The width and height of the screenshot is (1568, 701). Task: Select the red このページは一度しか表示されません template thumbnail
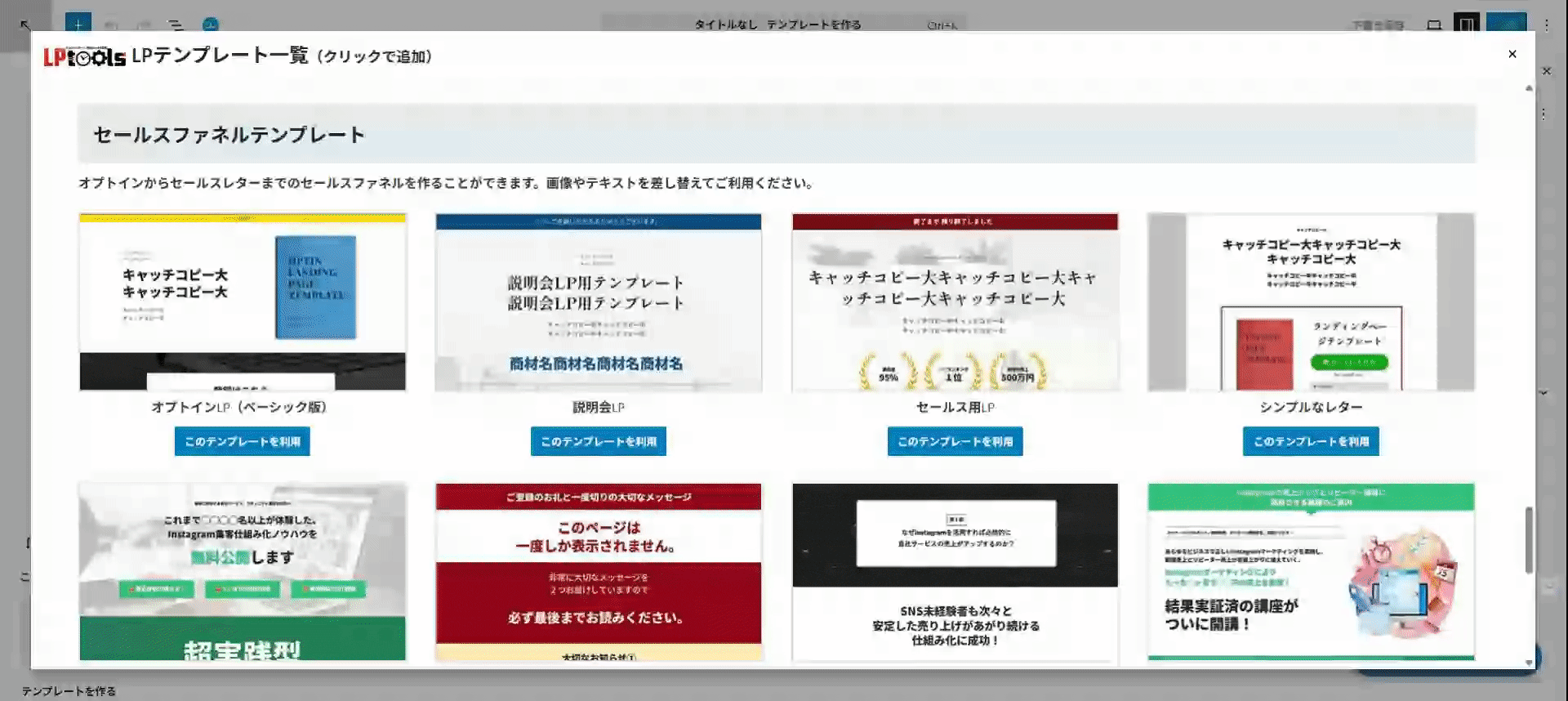tap(599, 572)
